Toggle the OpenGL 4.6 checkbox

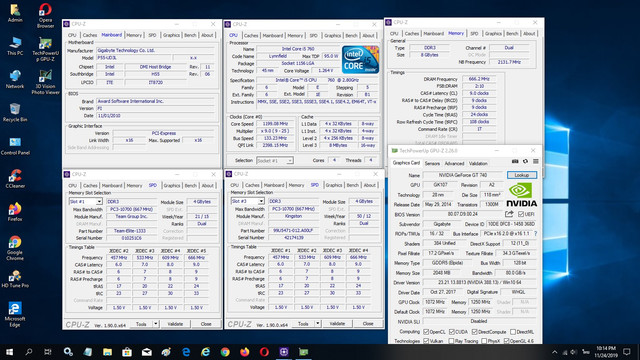click(x=507, y=340)
